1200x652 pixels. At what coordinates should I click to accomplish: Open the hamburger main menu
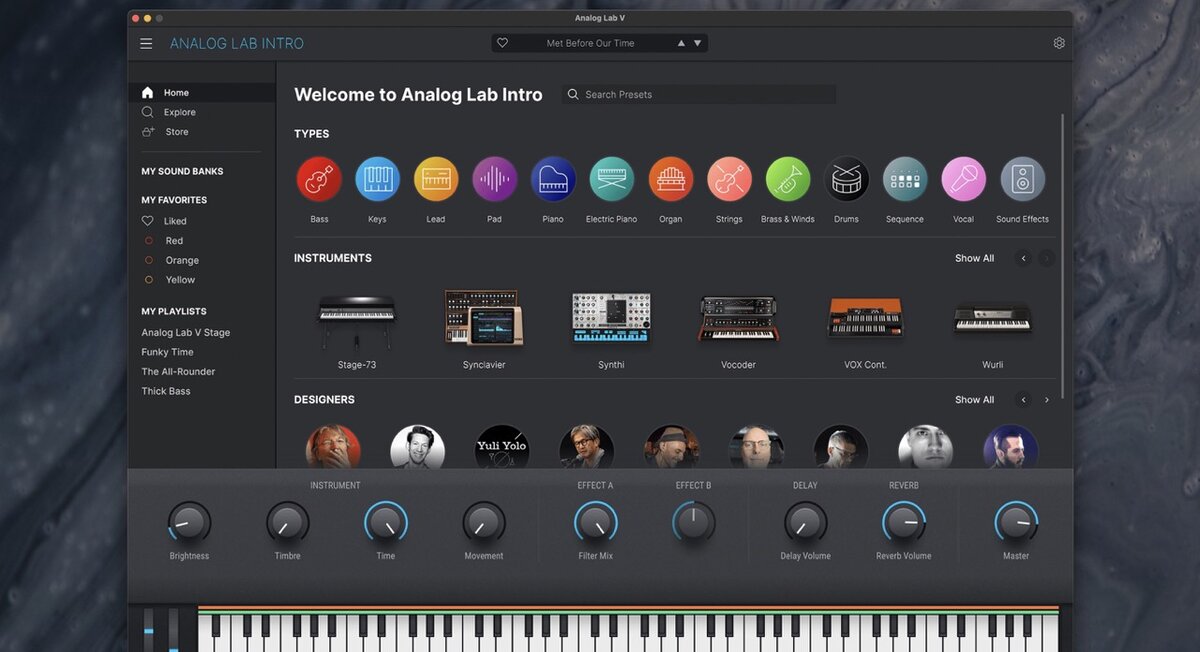[146, 43]
